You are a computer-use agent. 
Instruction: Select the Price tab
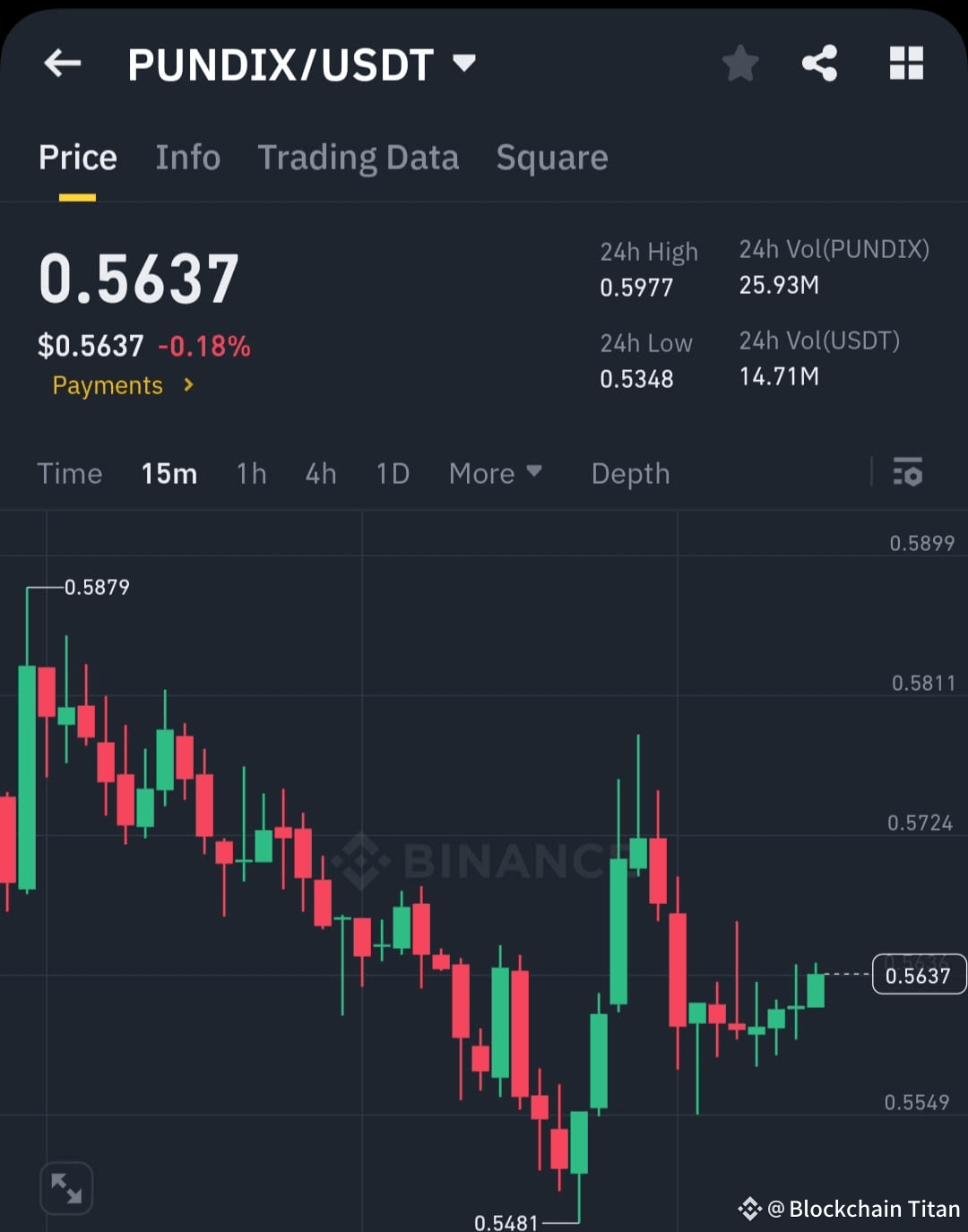78,157
